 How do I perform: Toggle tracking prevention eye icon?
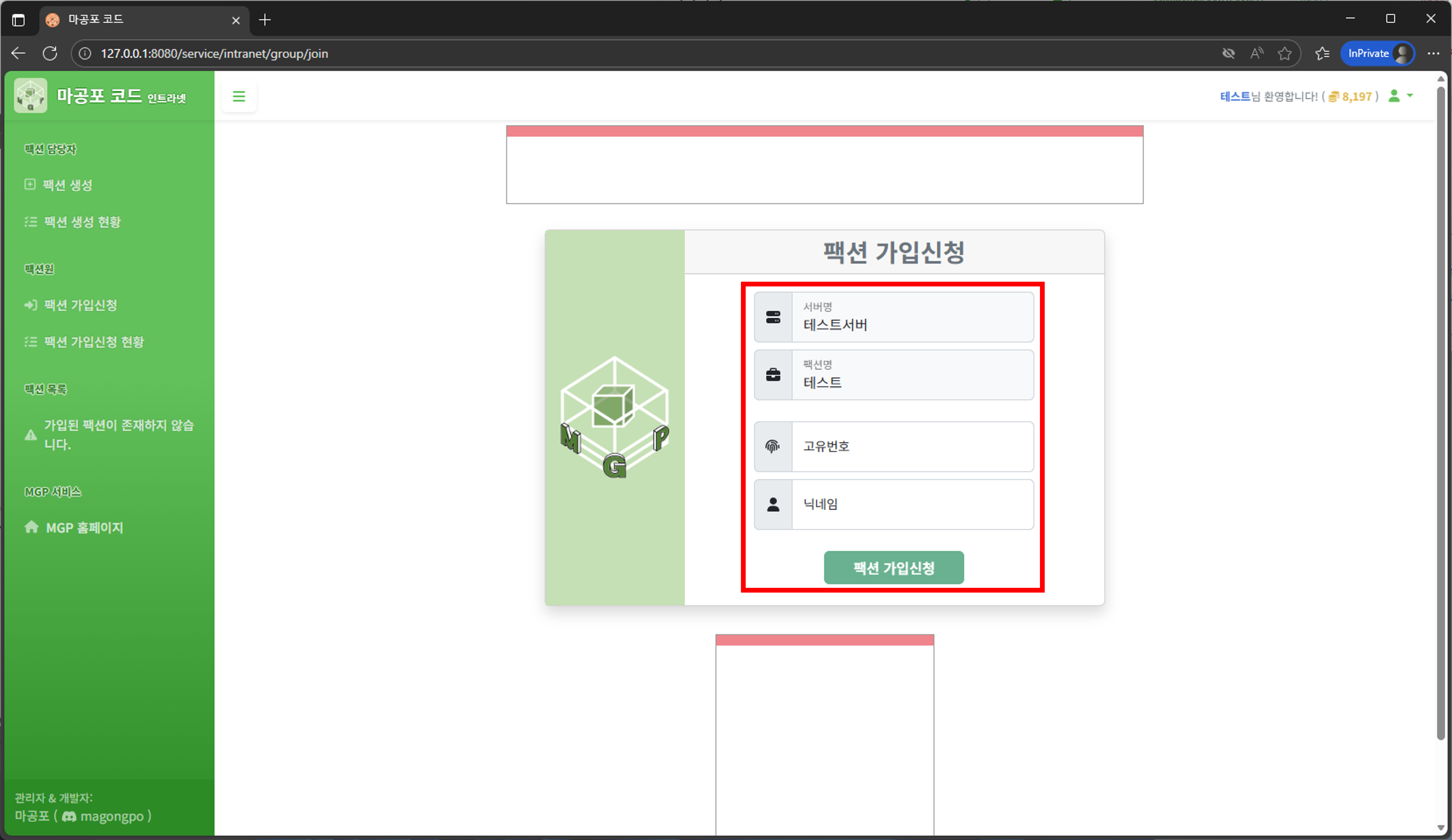pos(1228,53)
